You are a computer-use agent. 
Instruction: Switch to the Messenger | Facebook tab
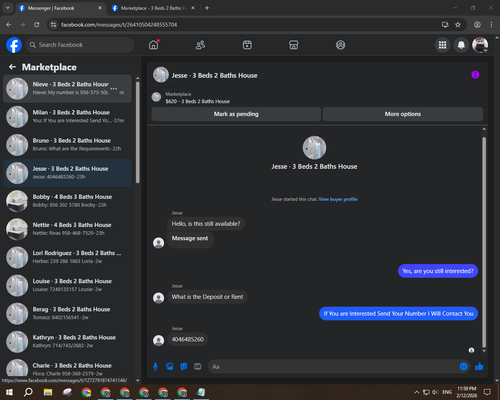tap(57, 8)
